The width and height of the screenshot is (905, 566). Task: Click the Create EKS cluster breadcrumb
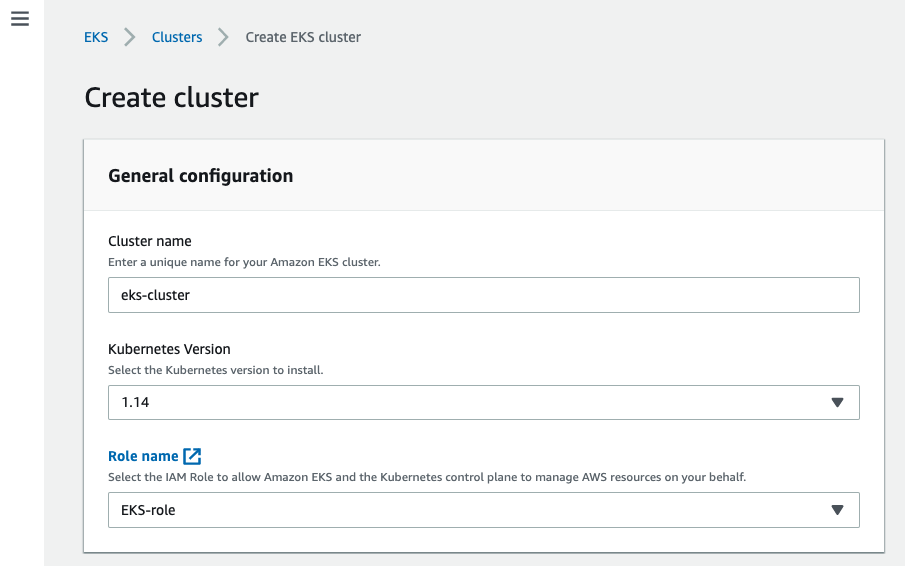click(303, 37)
